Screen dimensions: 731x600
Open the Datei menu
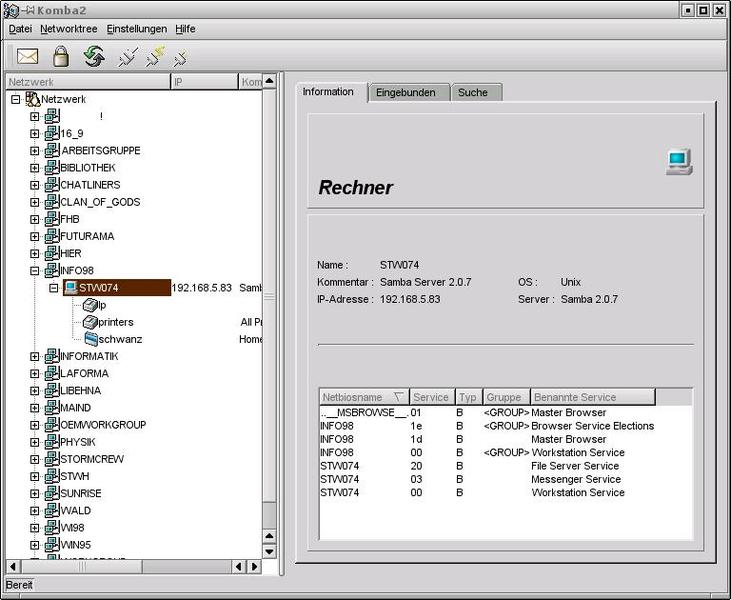20,29
